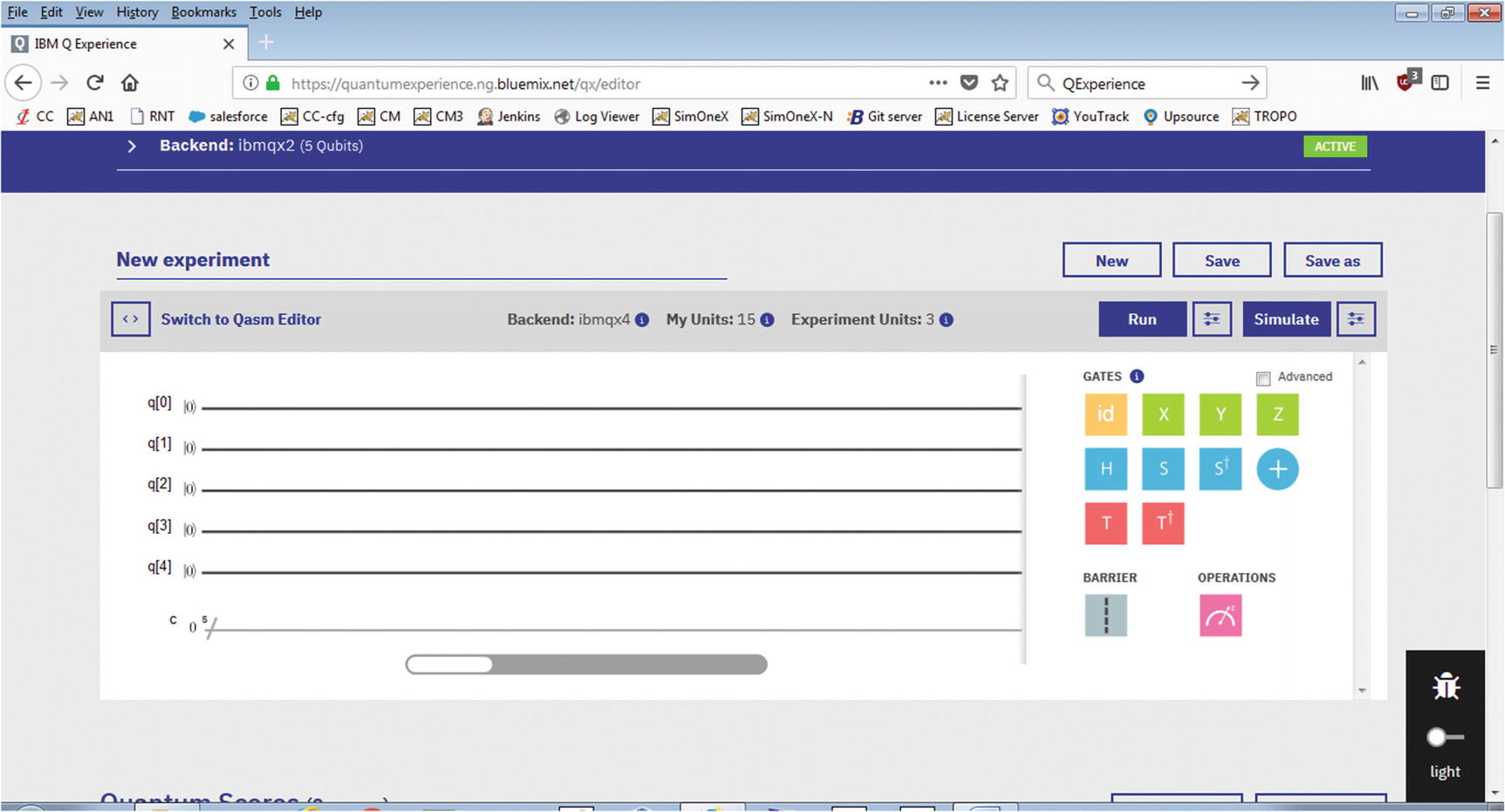Open the Help menu
1505x812 pixels.
308,12
